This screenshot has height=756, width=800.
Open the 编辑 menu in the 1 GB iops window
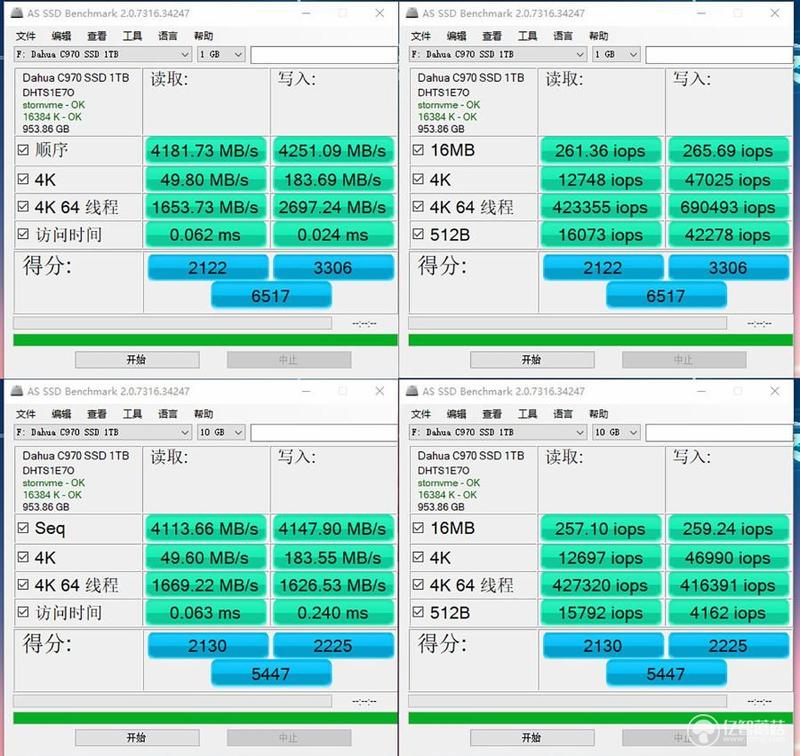(x=456, y=36)
